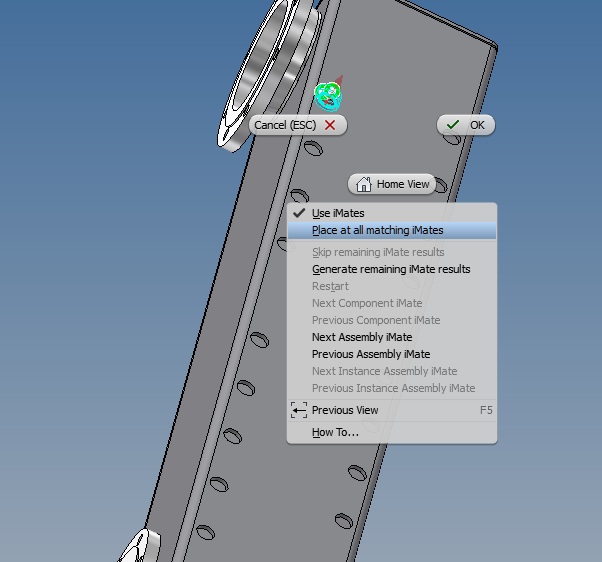Click the green iMate glyph above the plate
The height and width of the screenshot is (562, 602).
tap(327, 95)
